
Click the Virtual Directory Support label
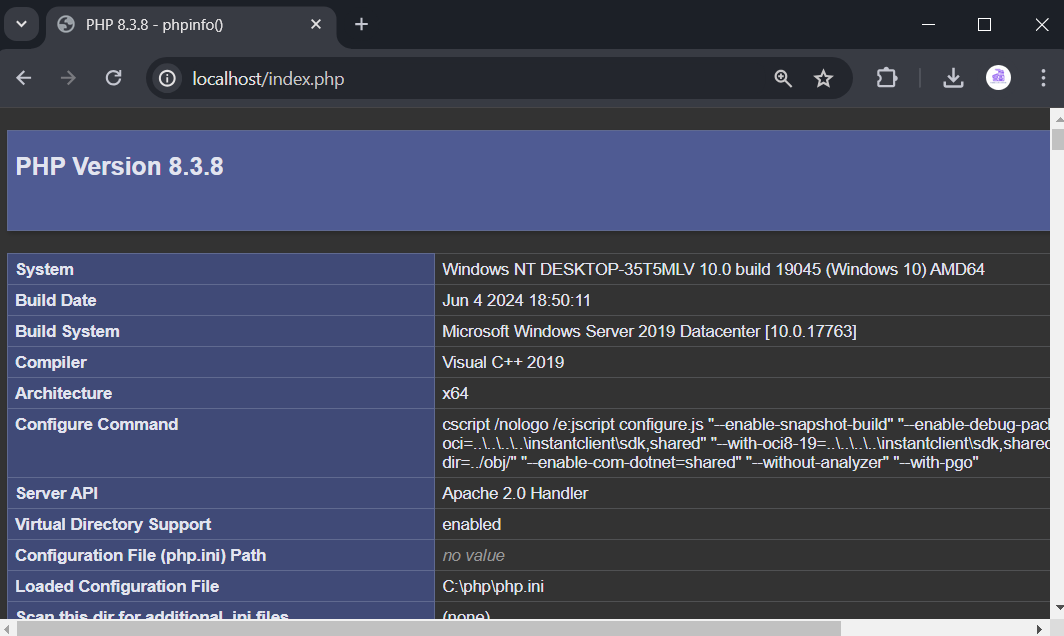point(113,524)
